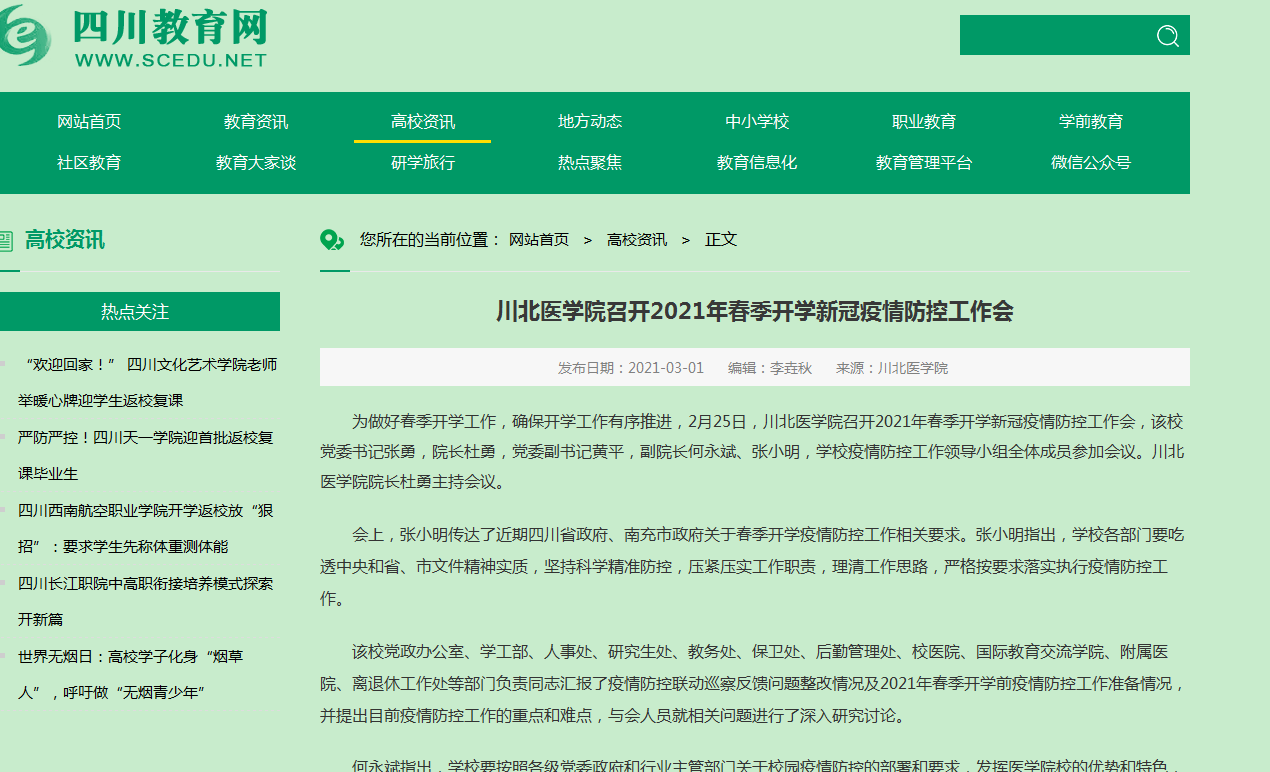1270x772 pixels.
Task: Click the location pin icon beside breadcrumb
Action: tap(331, 240)
